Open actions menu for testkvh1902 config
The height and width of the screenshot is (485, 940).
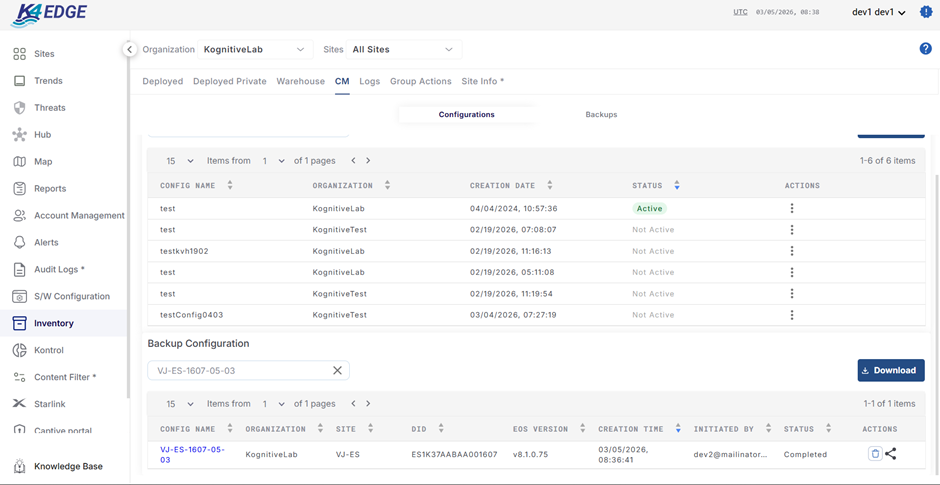tap(792, 251)
